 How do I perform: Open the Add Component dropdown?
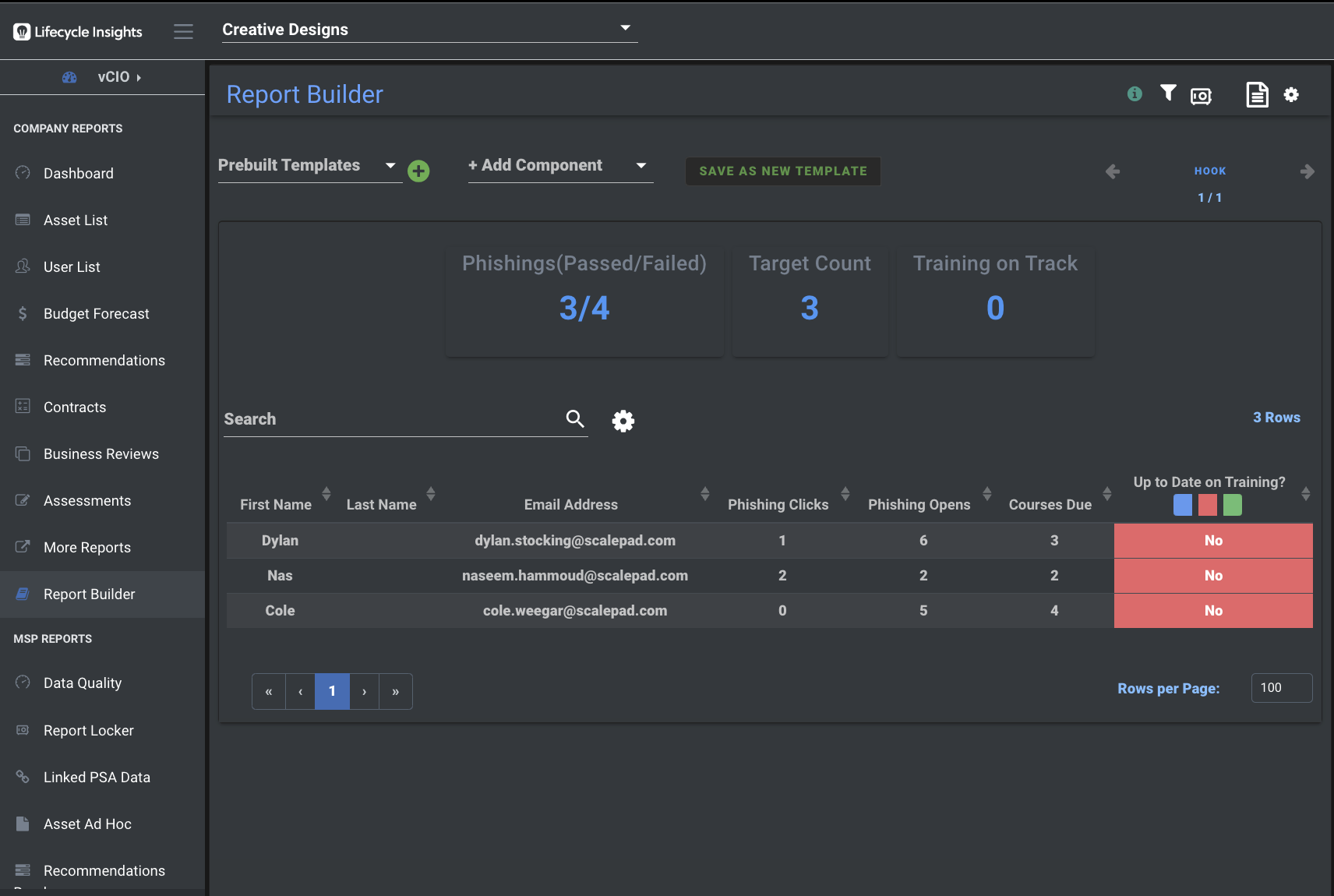(640, 165)
